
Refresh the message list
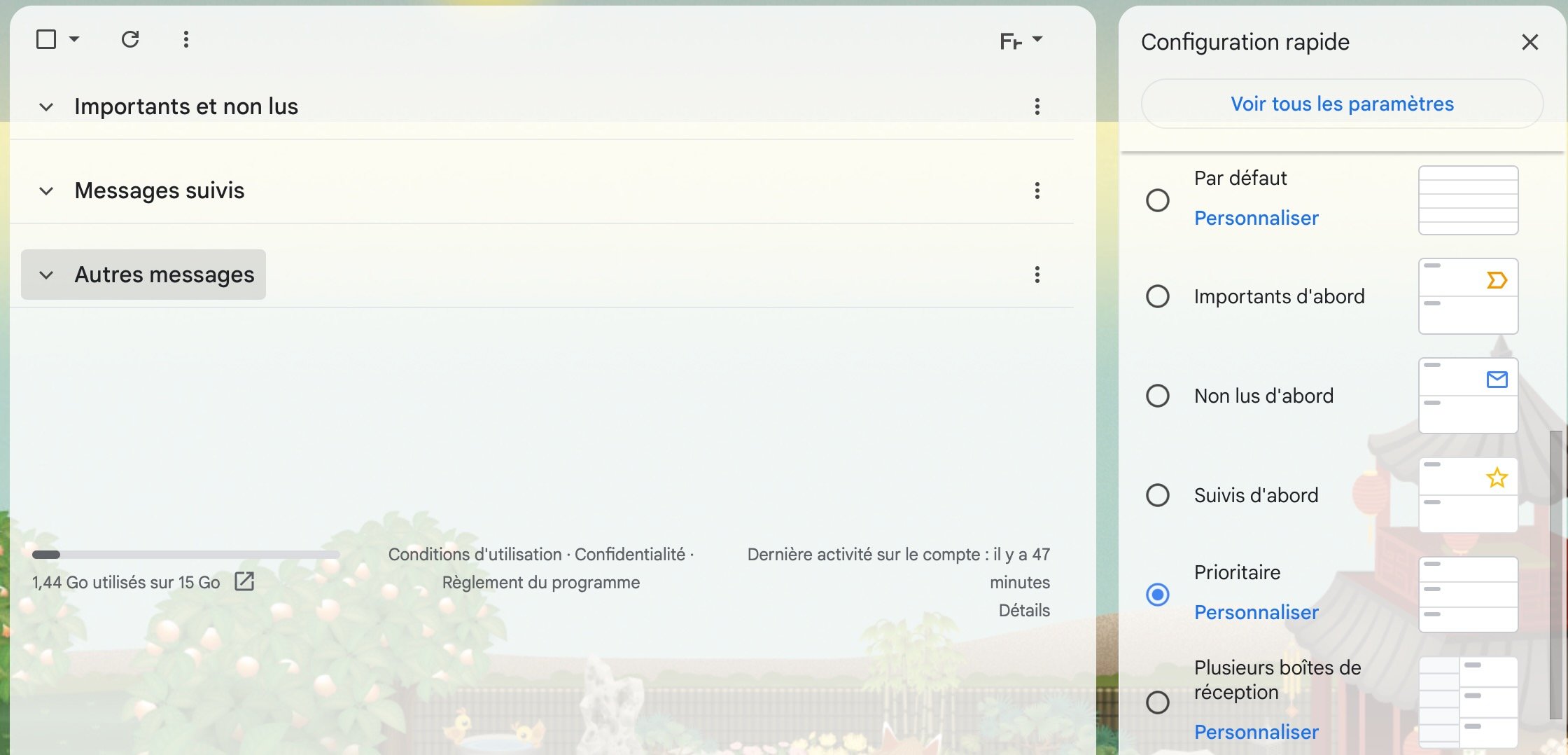click(130, 39)
